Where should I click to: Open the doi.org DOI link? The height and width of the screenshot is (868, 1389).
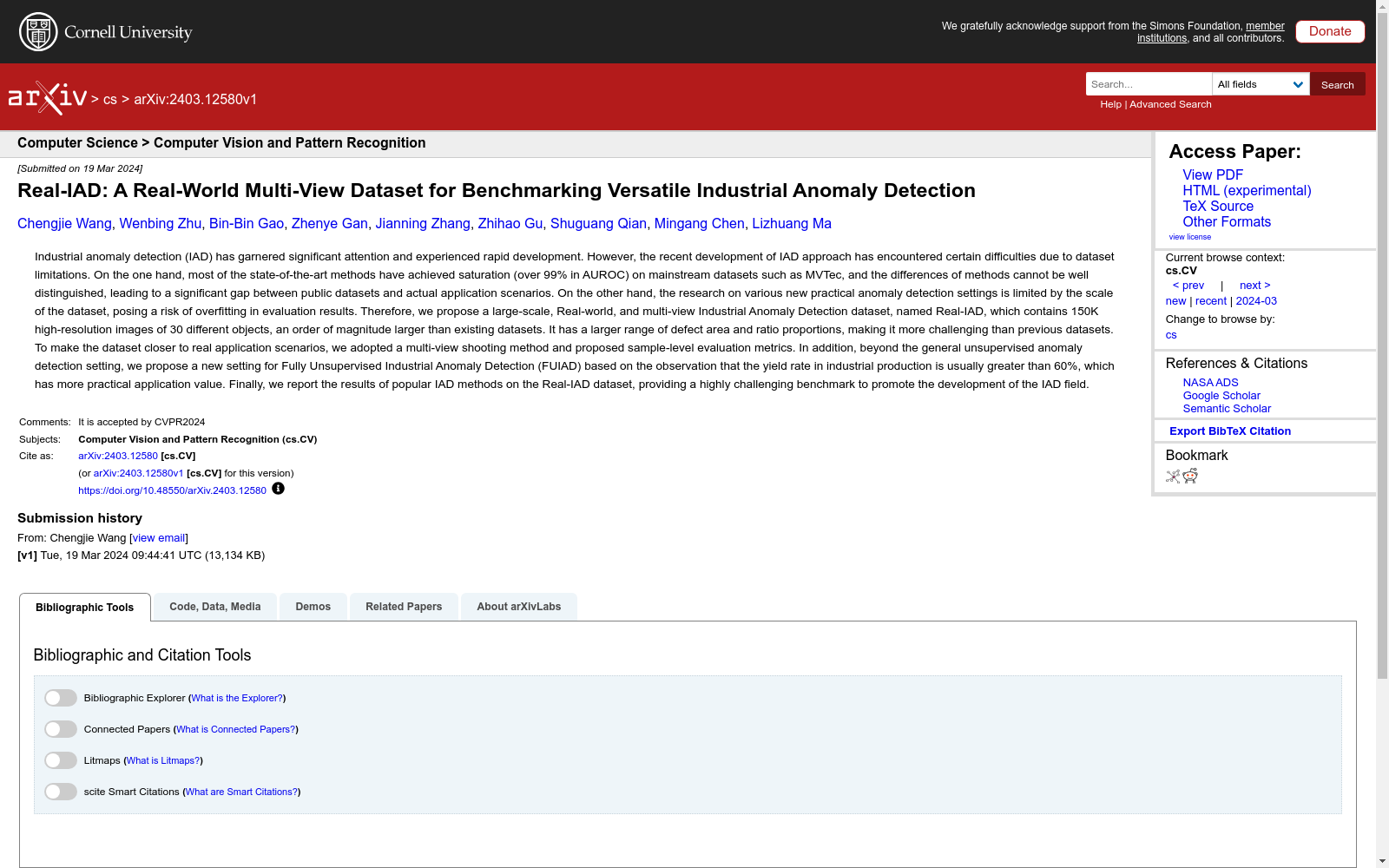pyautogui.click(x=172, y=490)
